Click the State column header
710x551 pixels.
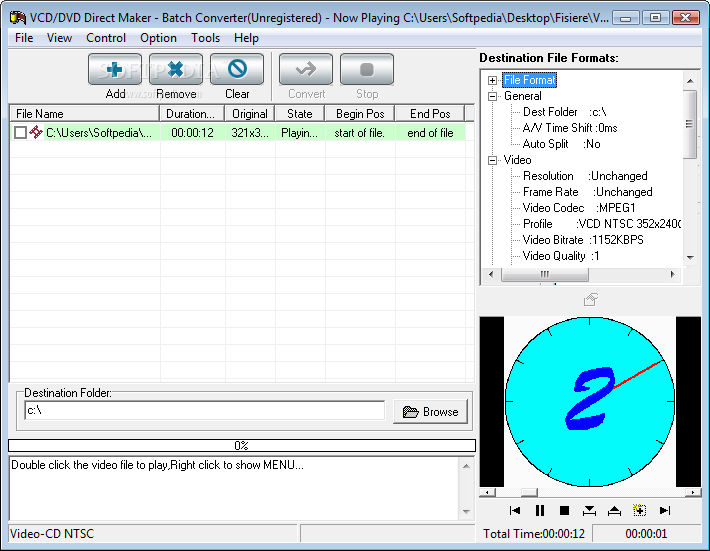coord(300,114)
